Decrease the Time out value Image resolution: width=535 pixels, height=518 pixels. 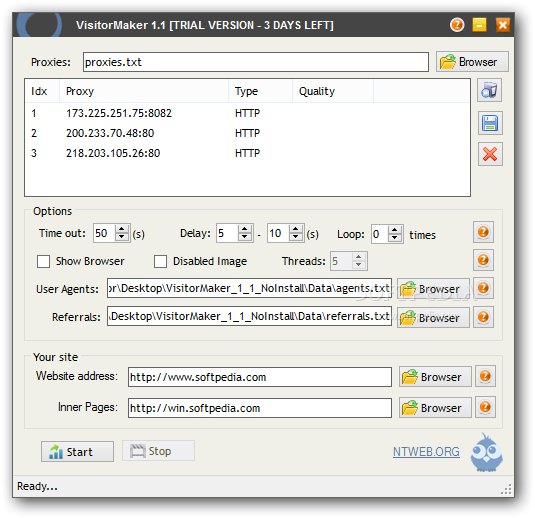tap(122, 237)
